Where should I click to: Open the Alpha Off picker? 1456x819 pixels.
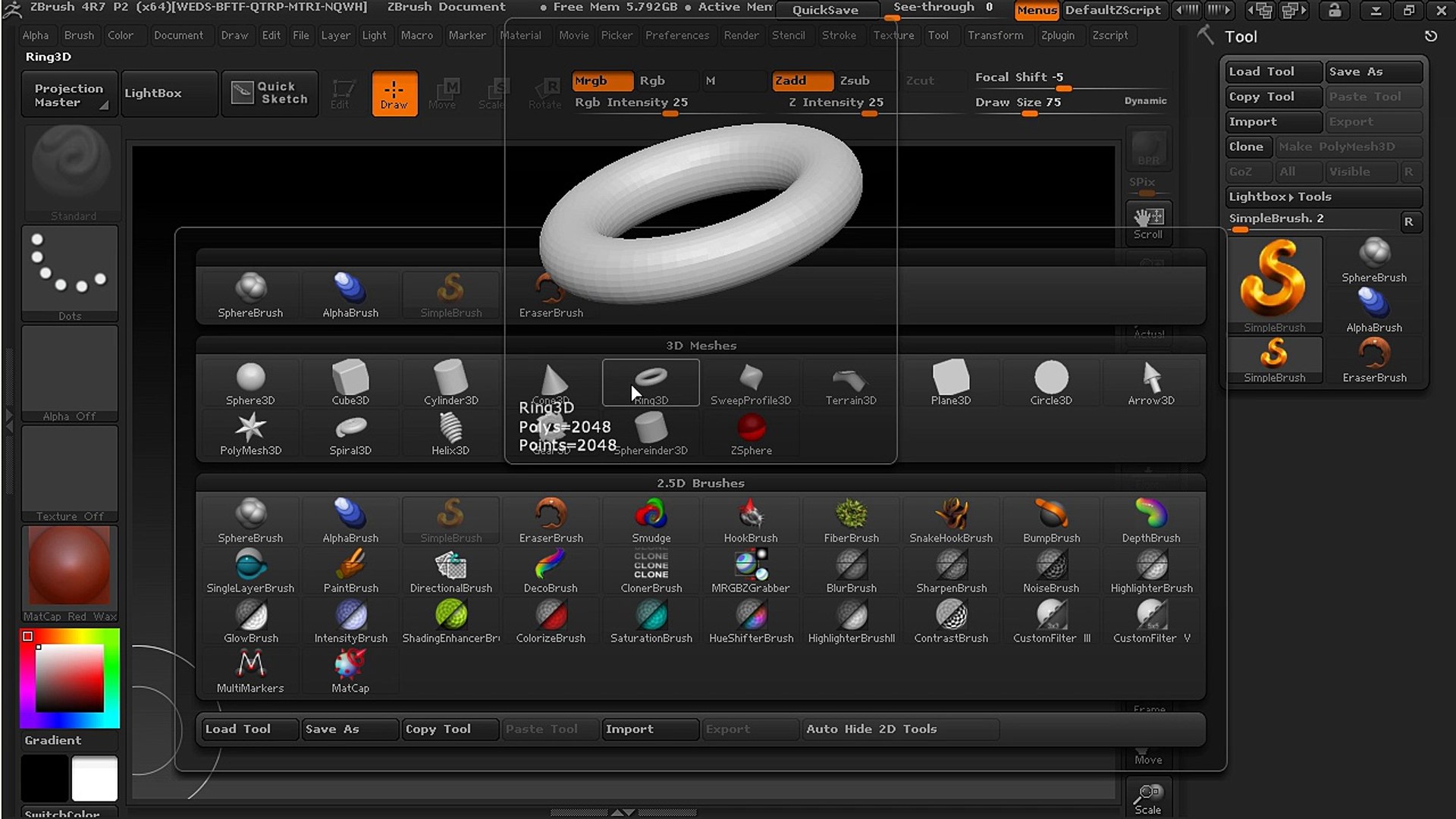click(70, 373)
